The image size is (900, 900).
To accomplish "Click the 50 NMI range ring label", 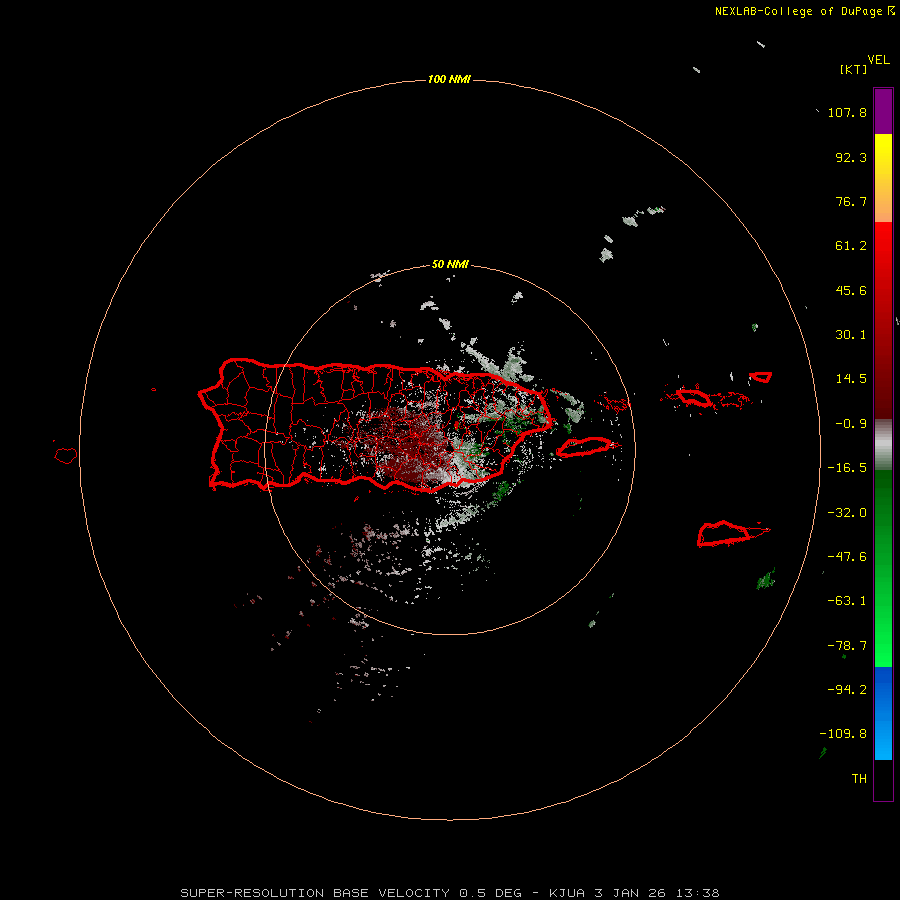I will point(450,265).
